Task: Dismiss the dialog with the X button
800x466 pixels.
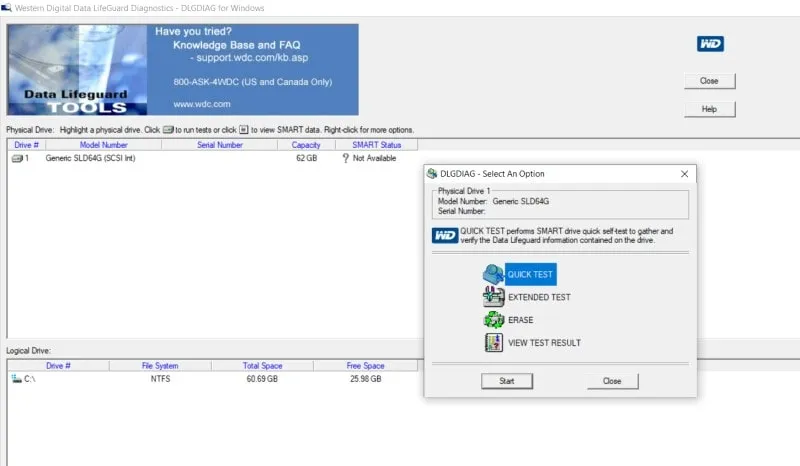Action: pyautogui.click(x=684, y=174)
